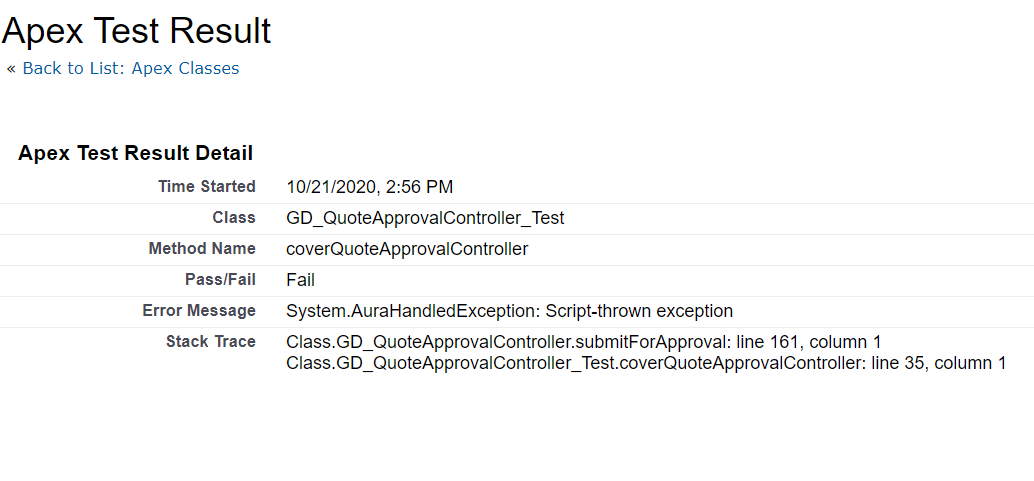Select the 10/21/2020, 2:56 PM timestamp value
The image size is (1034, 481).
click(370, 187)
